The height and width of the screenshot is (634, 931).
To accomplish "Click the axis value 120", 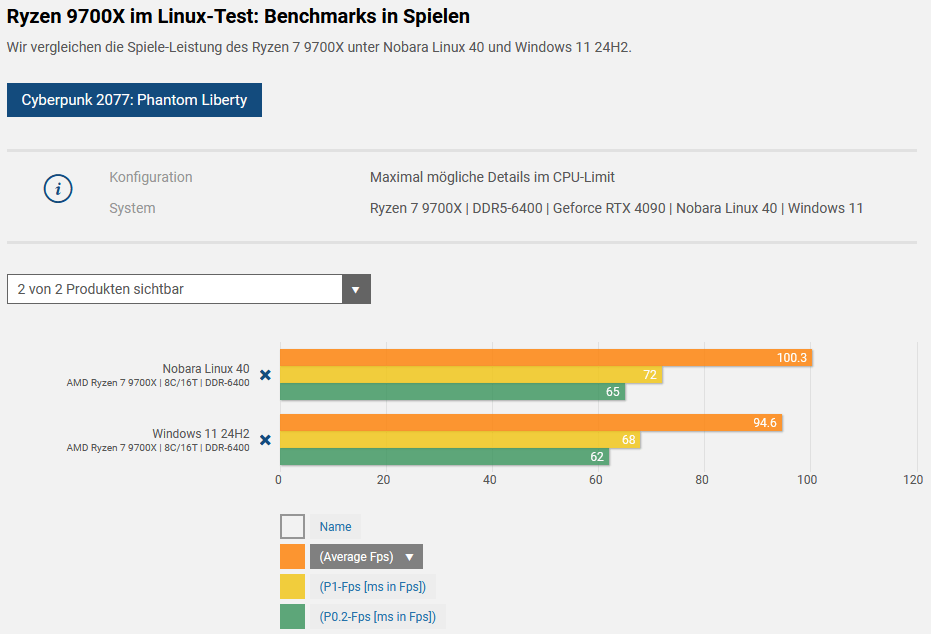I will click(913, 480).
